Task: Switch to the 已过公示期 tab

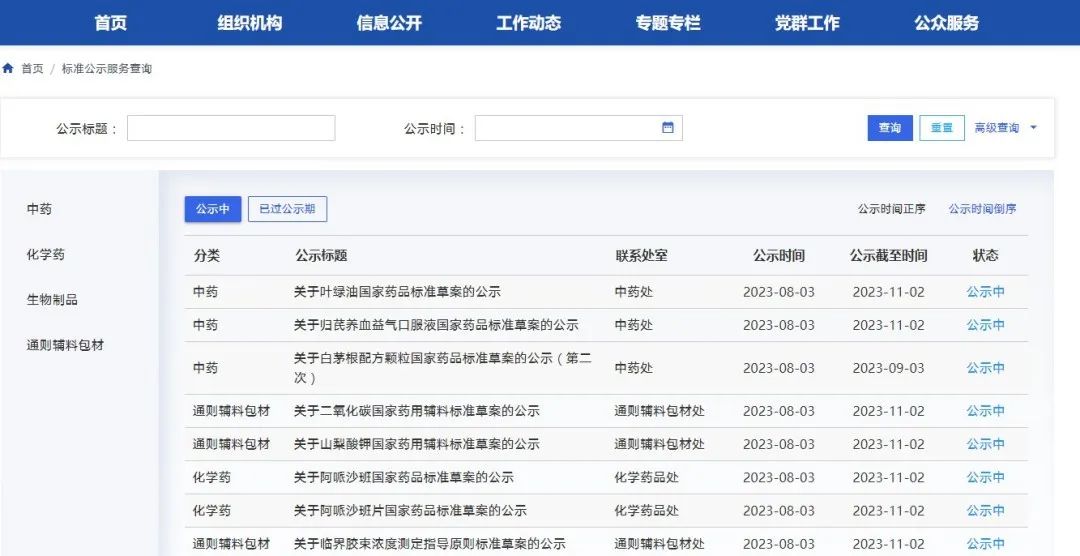Action: click(287, 209)
